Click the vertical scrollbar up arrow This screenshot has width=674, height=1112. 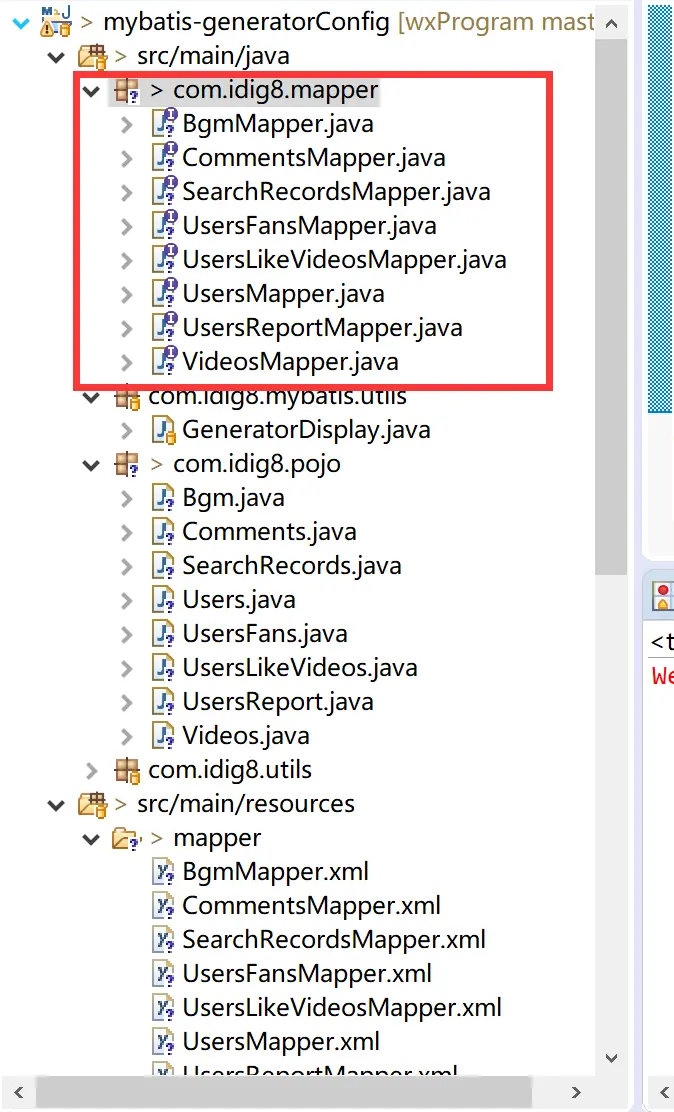(x=612, y=23)
